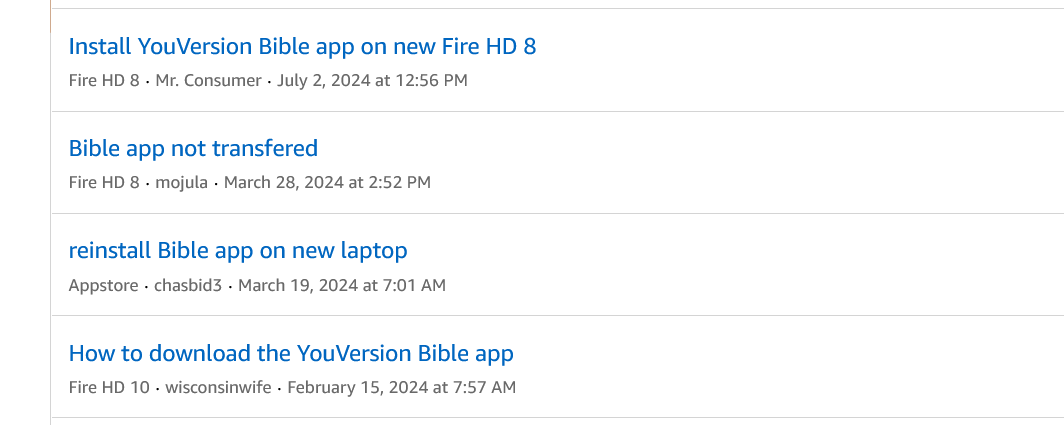Open 'Install YouVersion Bible app on new Fire HD 8' thread
Viewport: 1064px width, 425px height.
(x=302, y=46)
